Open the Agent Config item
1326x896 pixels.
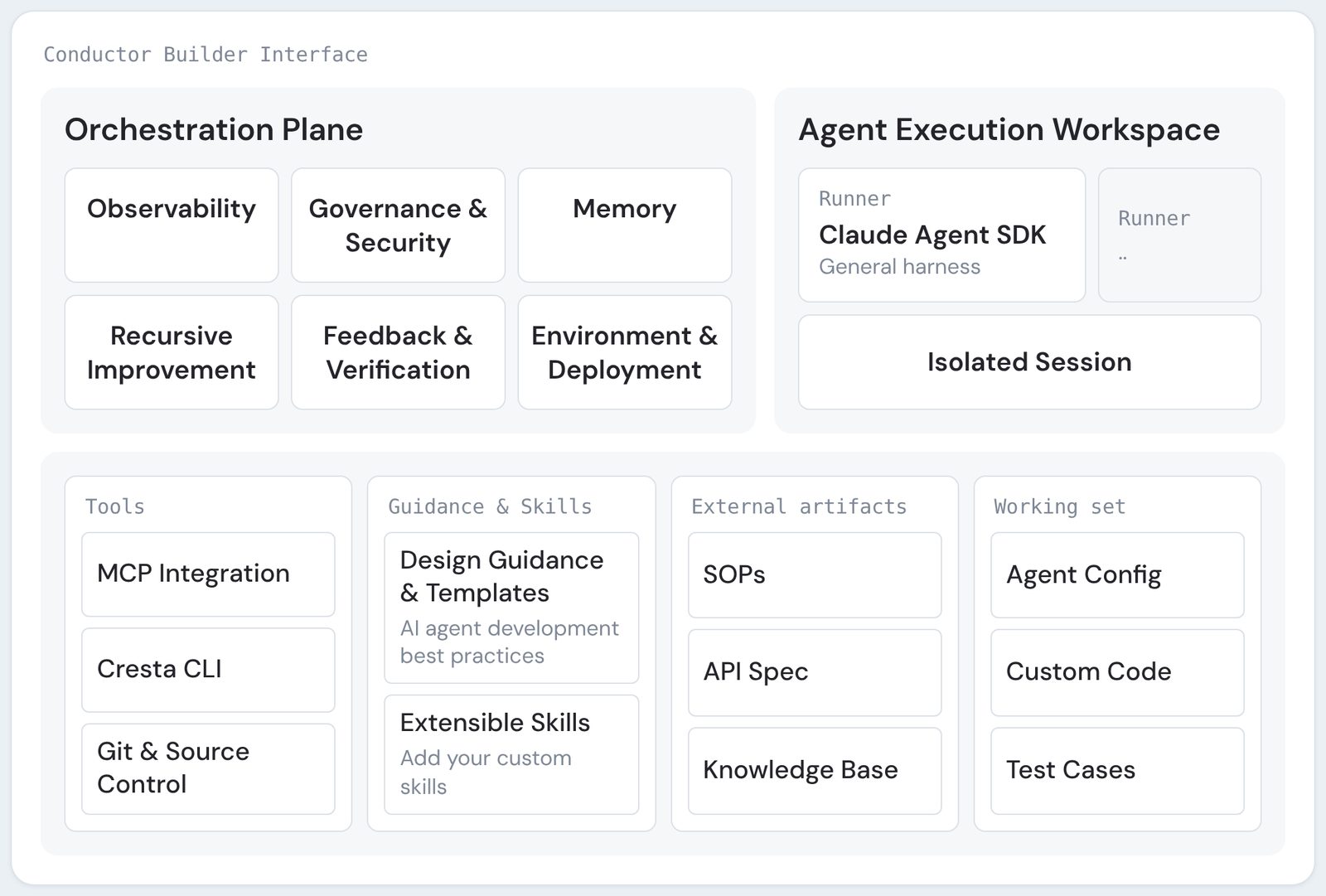click(1117, 575)
